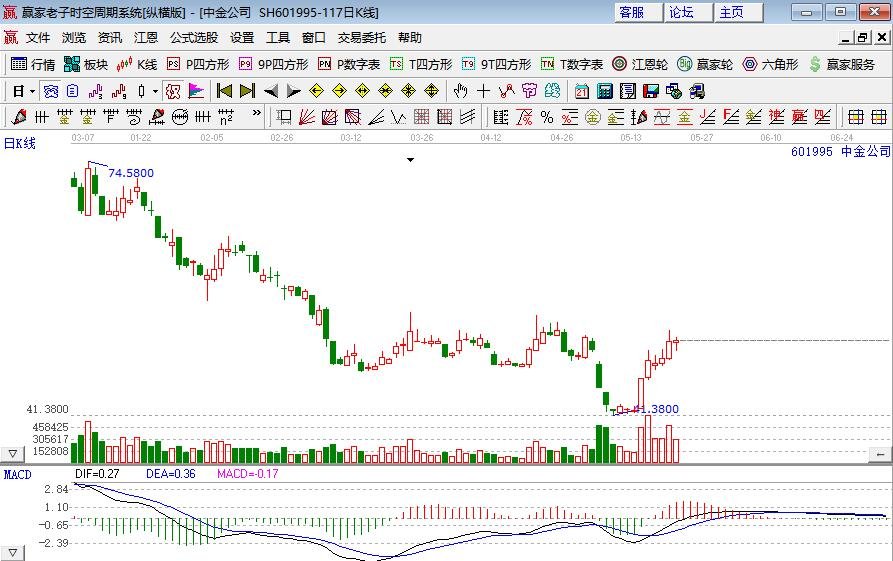The image size is (893, 561).
Task: Open the T四方形 tool
Action: point(421,64)
